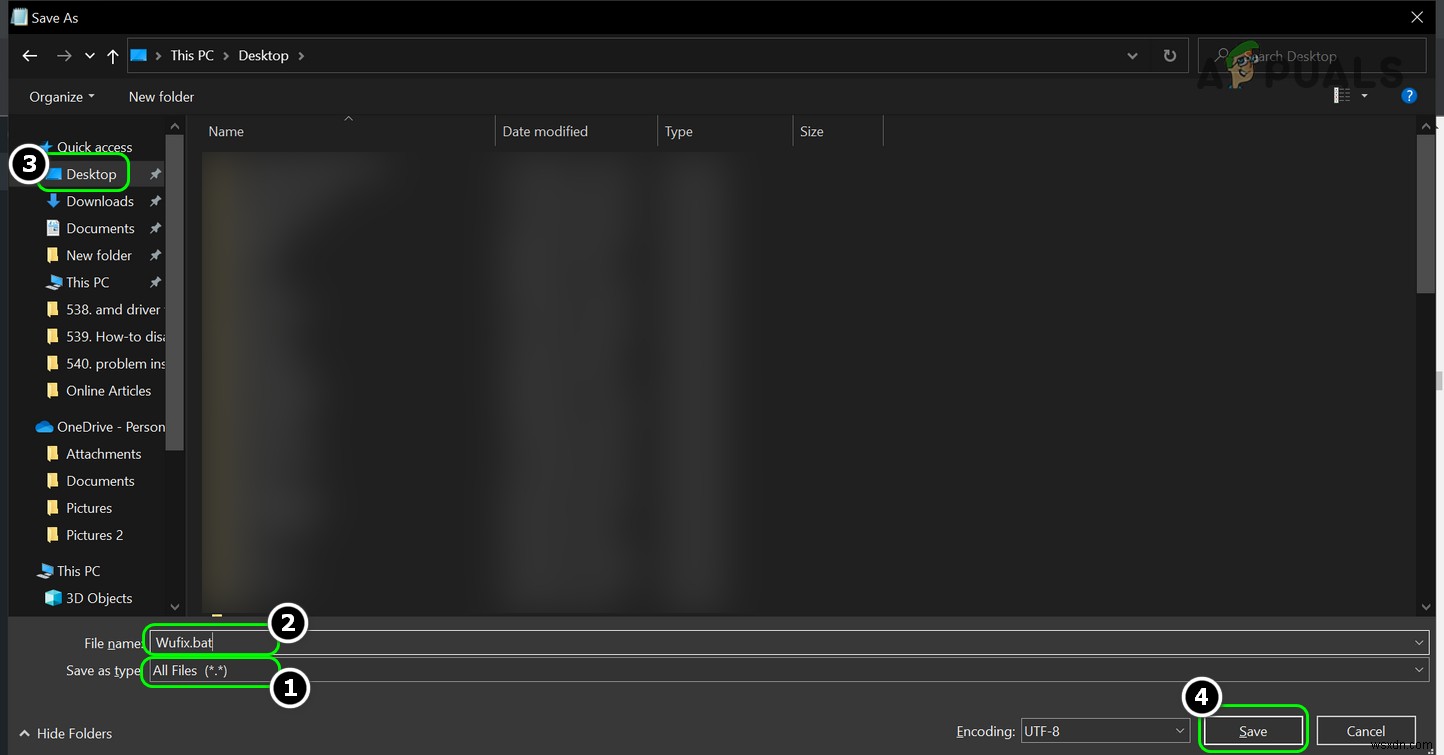The width and height of the screenshot is (1444, 755).
Task: Open the 540. problem folder in sidebar
Action: pos(115,363)
